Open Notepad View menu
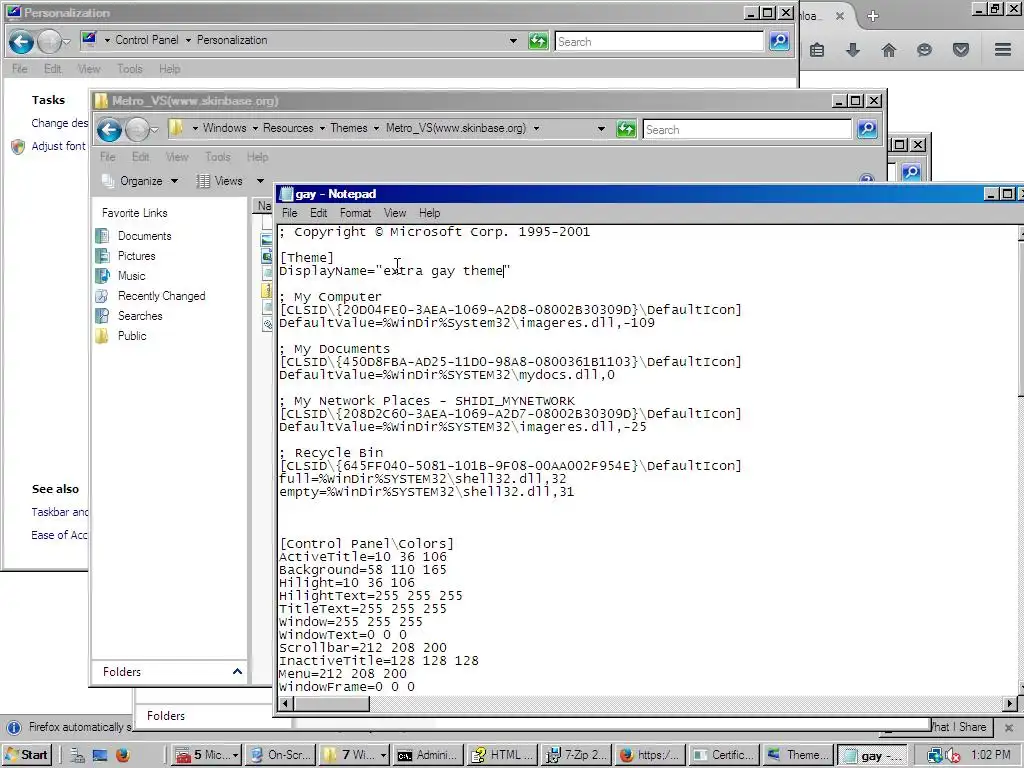Viewport: 1024px width, 768px height. pyautogui.click(x=394, y=213)
